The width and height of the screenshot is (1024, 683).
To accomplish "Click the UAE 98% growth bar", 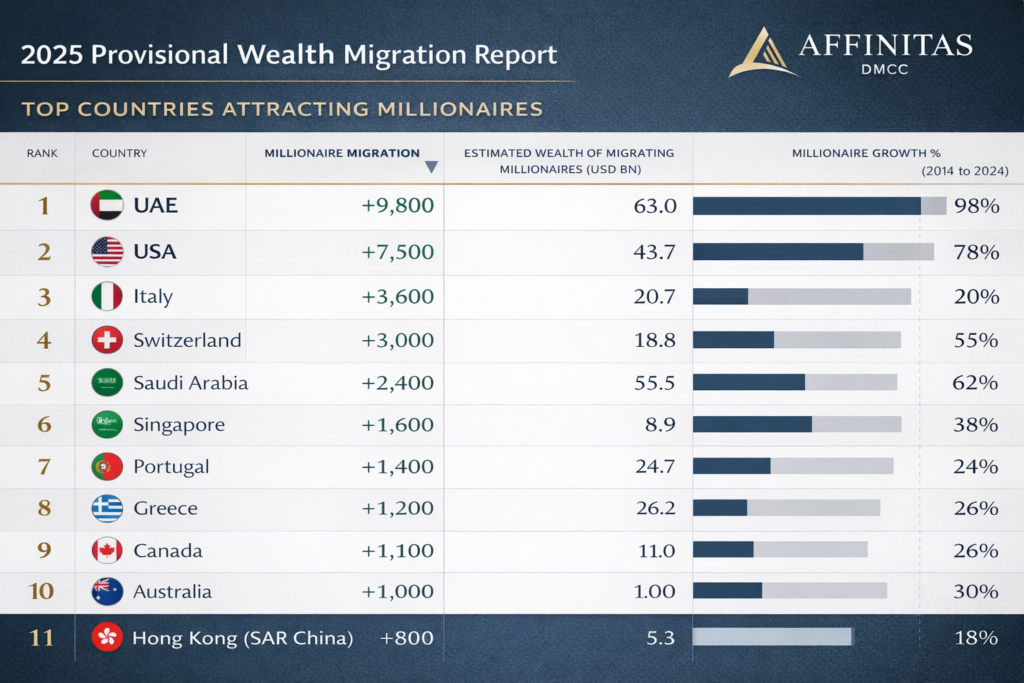I will point(819,206).
